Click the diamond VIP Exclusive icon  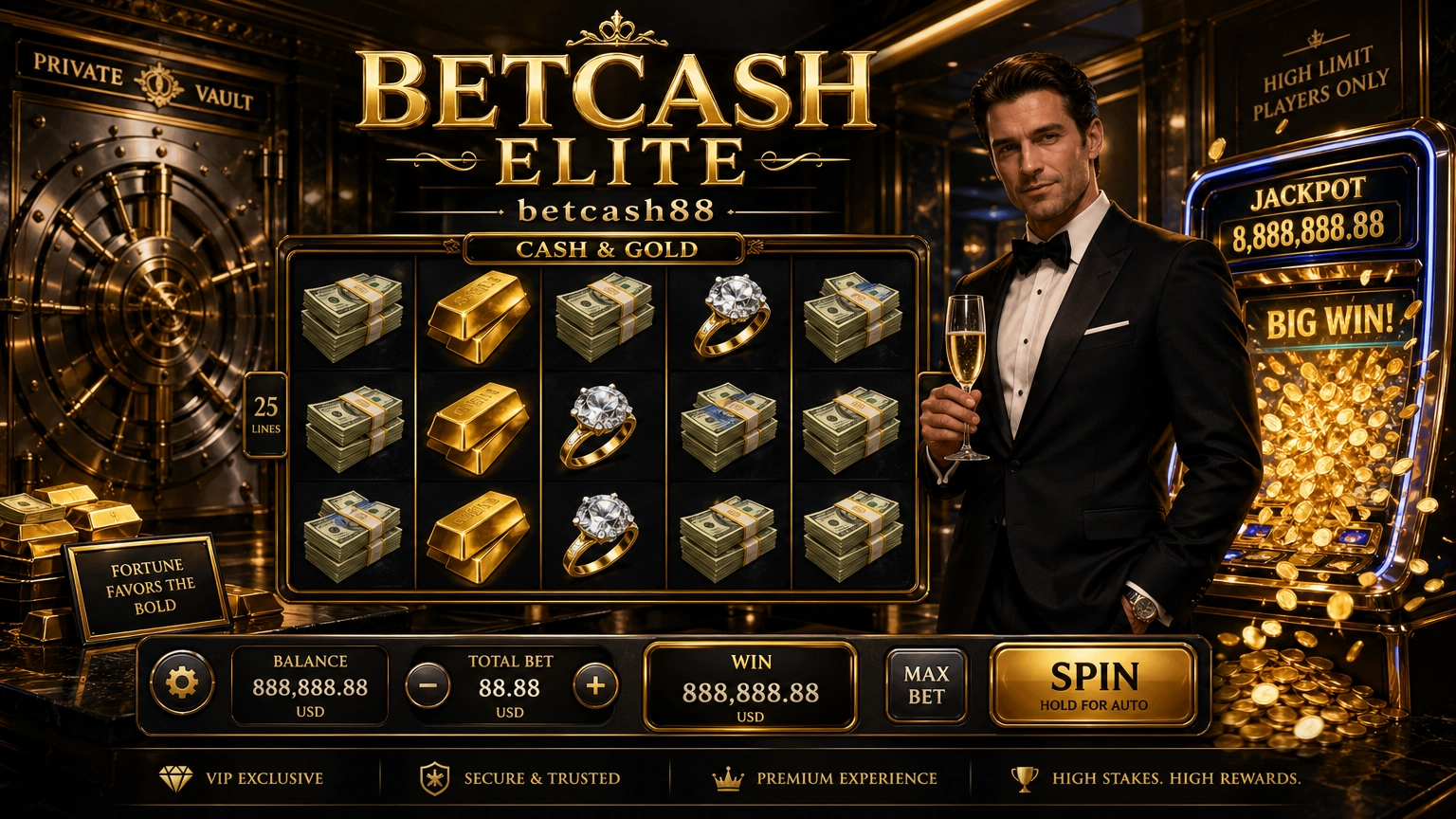(x=175, y=779)
